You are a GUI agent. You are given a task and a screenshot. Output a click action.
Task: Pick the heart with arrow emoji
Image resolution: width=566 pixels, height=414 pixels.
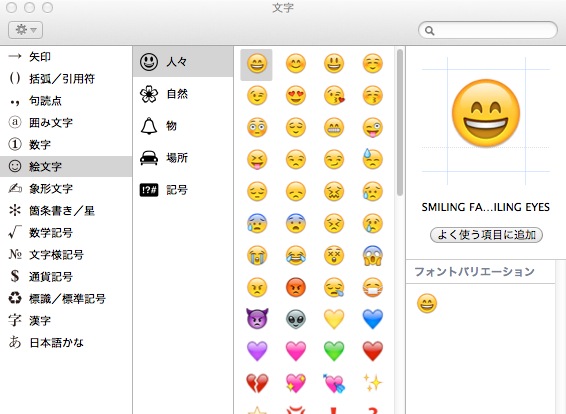334,383
